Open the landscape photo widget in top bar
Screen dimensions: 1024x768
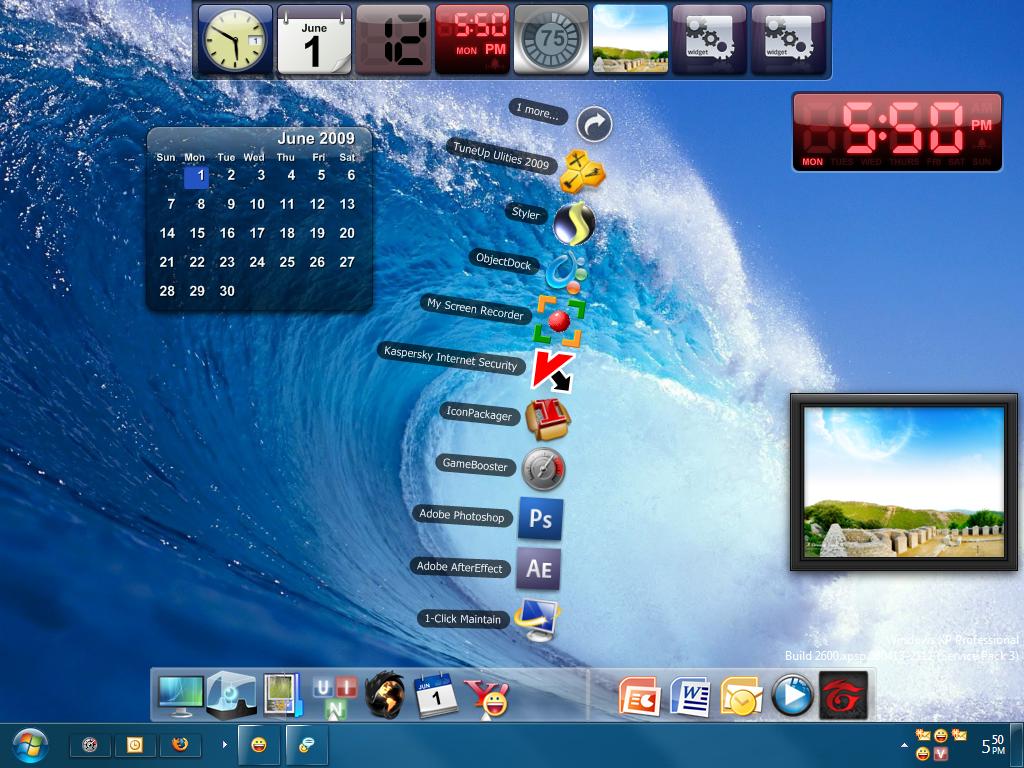pos(630,40)
